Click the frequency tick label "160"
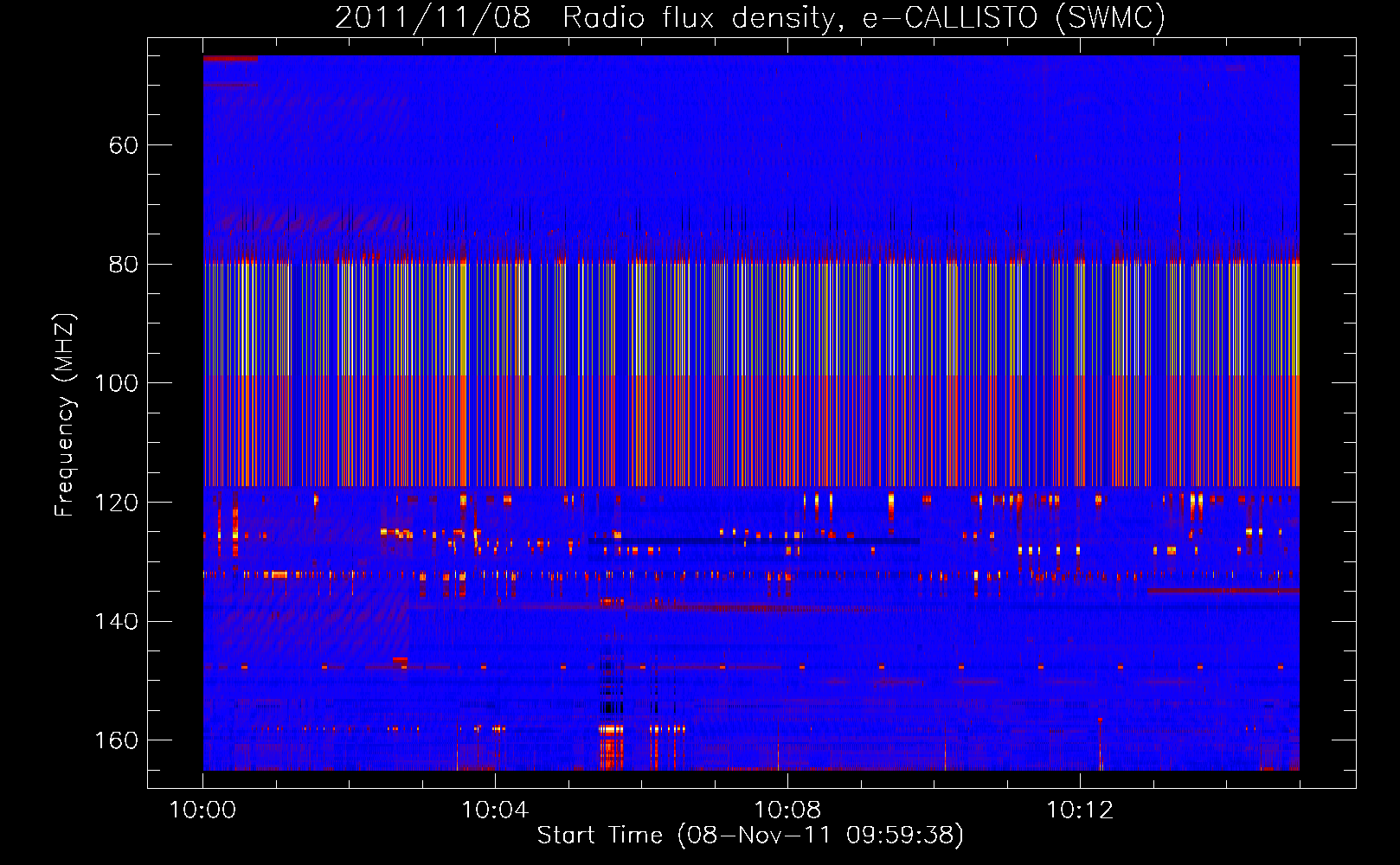This screenshot has height=865, width=1400. click(x=117, y=740)
